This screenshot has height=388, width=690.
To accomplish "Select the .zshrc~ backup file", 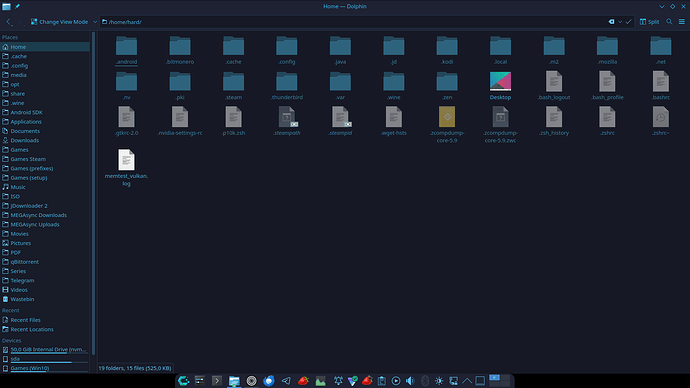I will pos(661,122).
